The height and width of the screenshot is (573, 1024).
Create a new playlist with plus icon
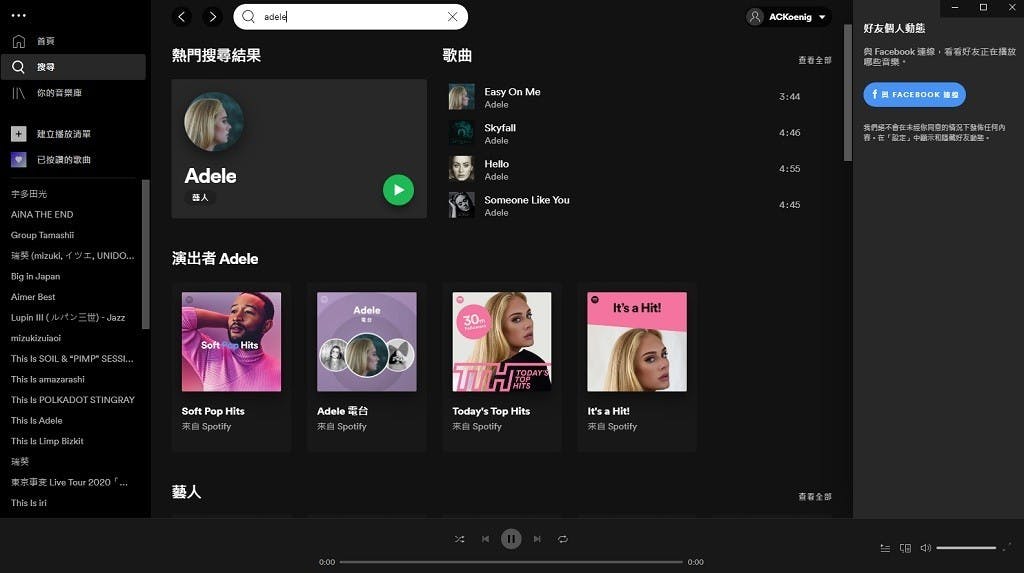coord(18,134)
